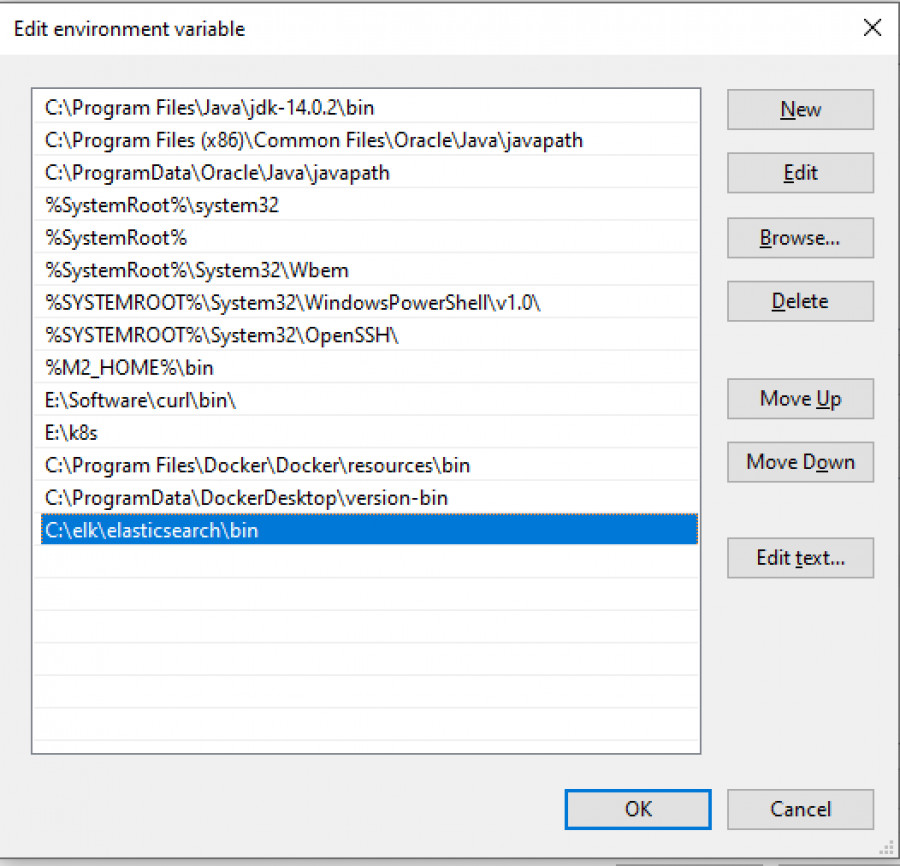
Task: Delete the selected path entry
Action: [800, 301]
